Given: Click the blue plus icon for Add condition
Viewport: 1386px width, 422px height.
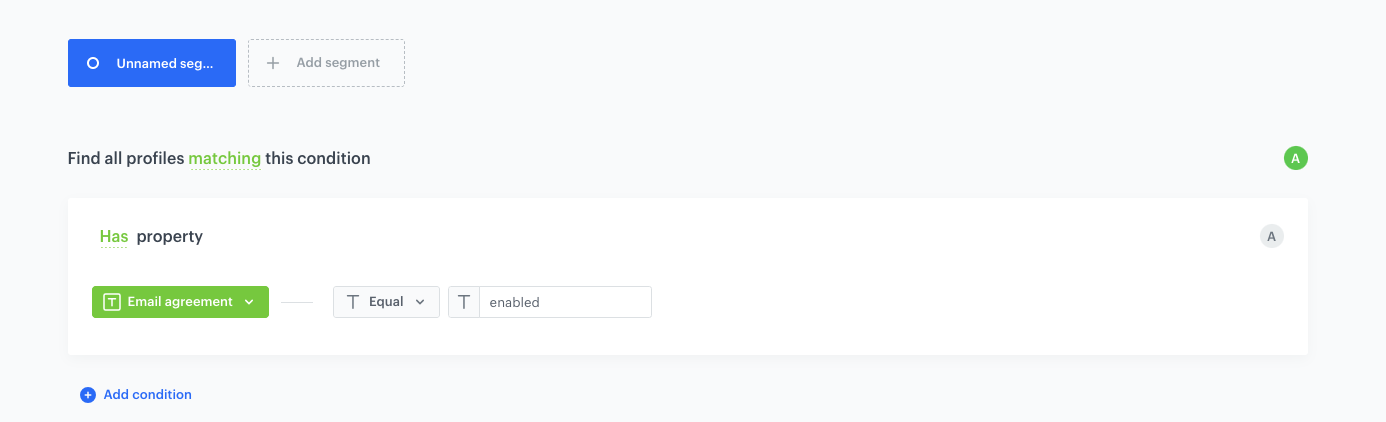Looking at the screenshot, I should pyautogui.click(x=88, y=395).
